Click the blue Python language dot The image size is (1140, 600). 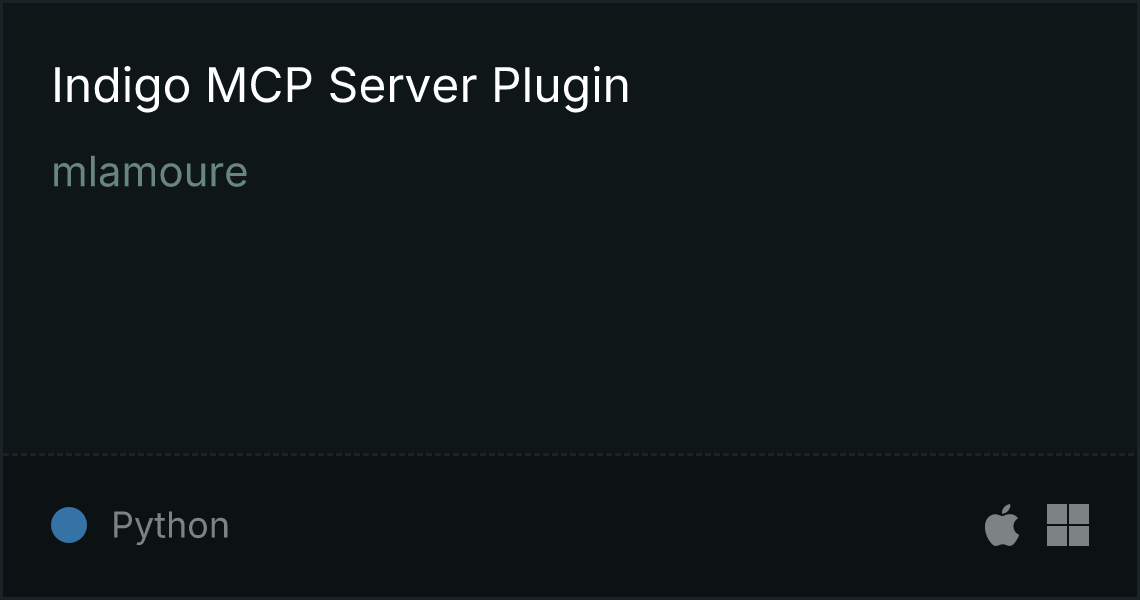point(69,525)
